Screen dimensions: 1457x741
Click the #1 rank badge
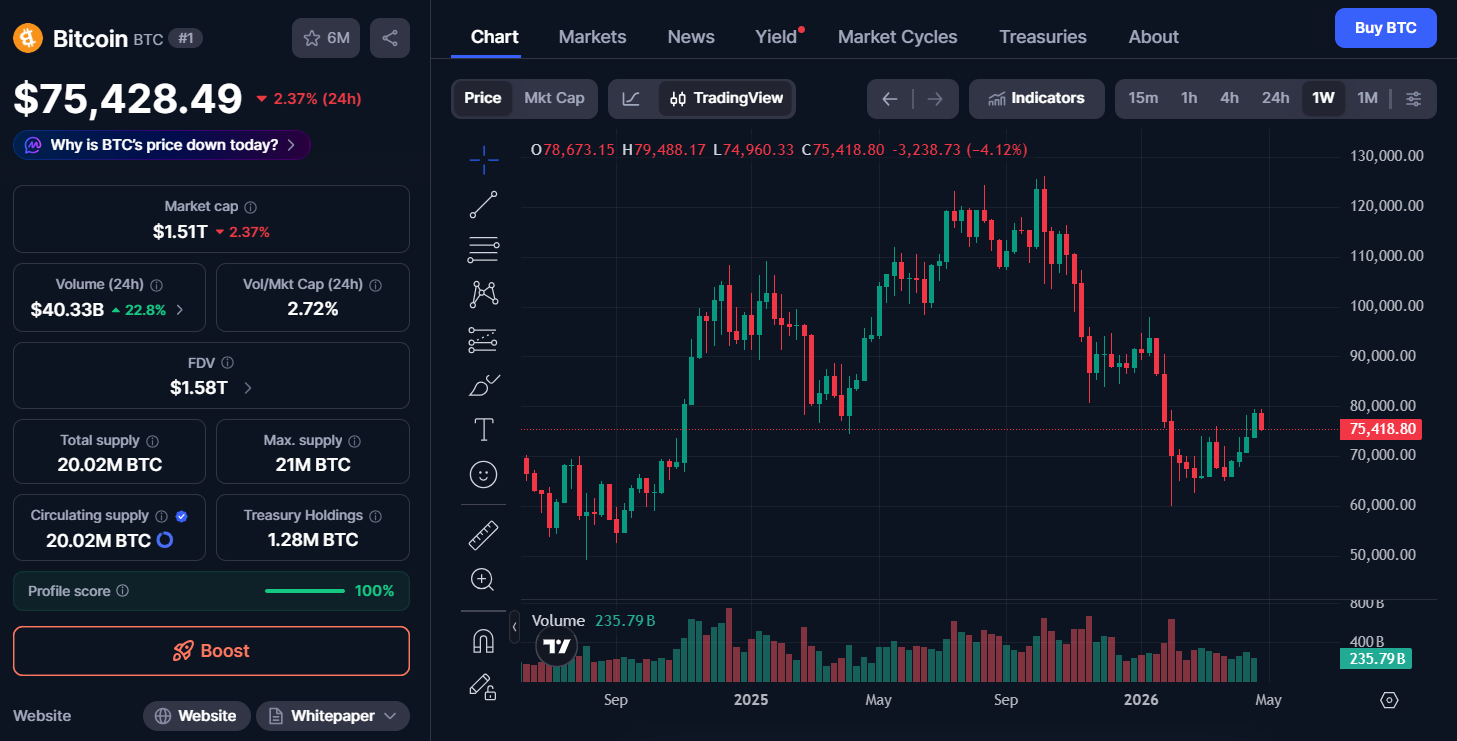186,38
